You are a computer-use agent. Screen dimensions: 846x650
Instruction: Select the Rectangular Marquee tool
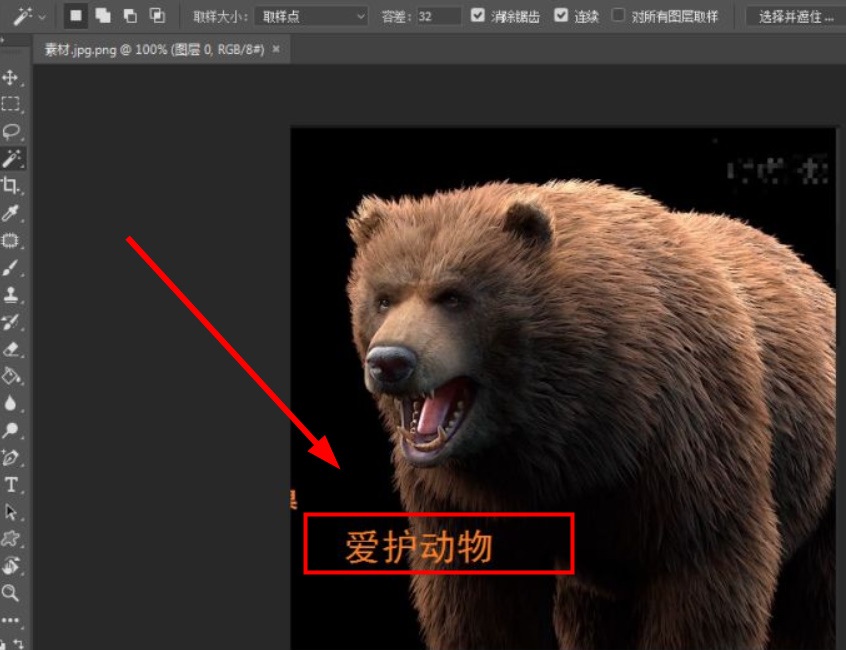pos(13,104)
